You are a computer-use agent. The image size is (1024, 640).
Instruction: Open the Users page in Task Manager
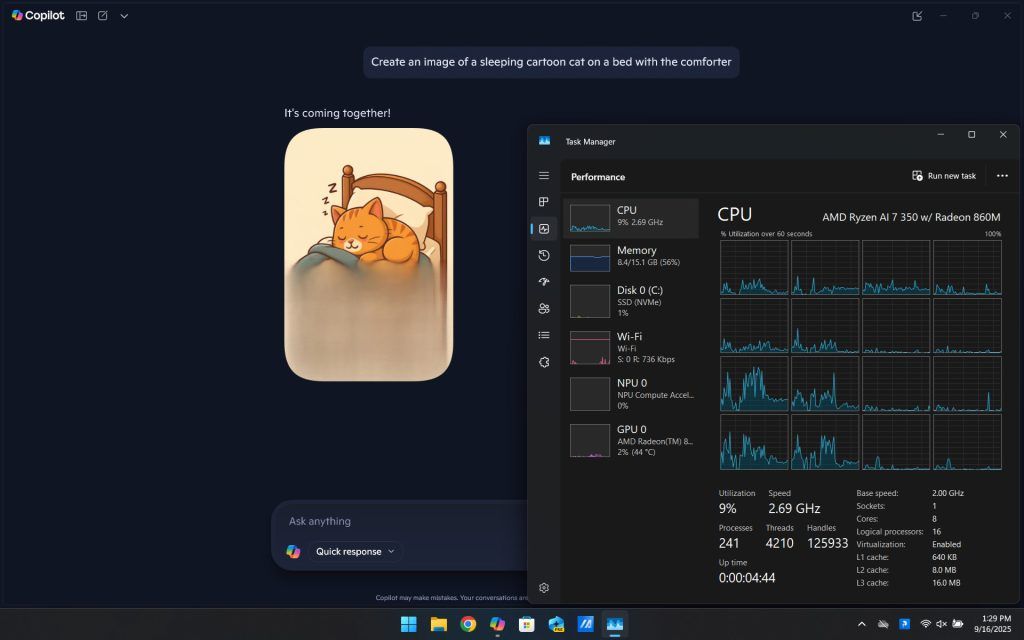pyautogui.click(x=544, y=309)
